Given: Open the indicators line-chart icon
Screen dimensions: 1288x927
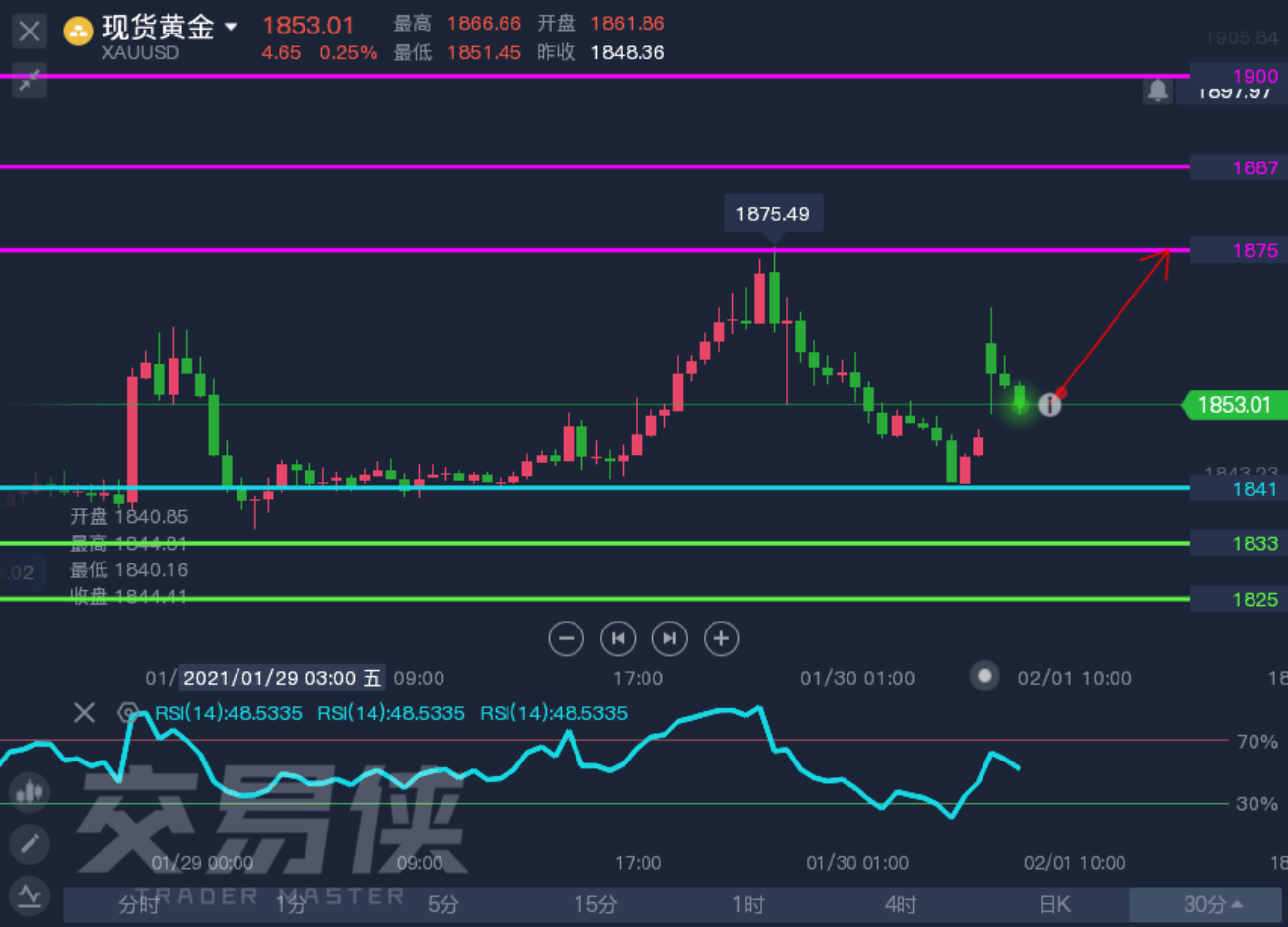Looking at the screenshot, I should click(x=30, y=895).
